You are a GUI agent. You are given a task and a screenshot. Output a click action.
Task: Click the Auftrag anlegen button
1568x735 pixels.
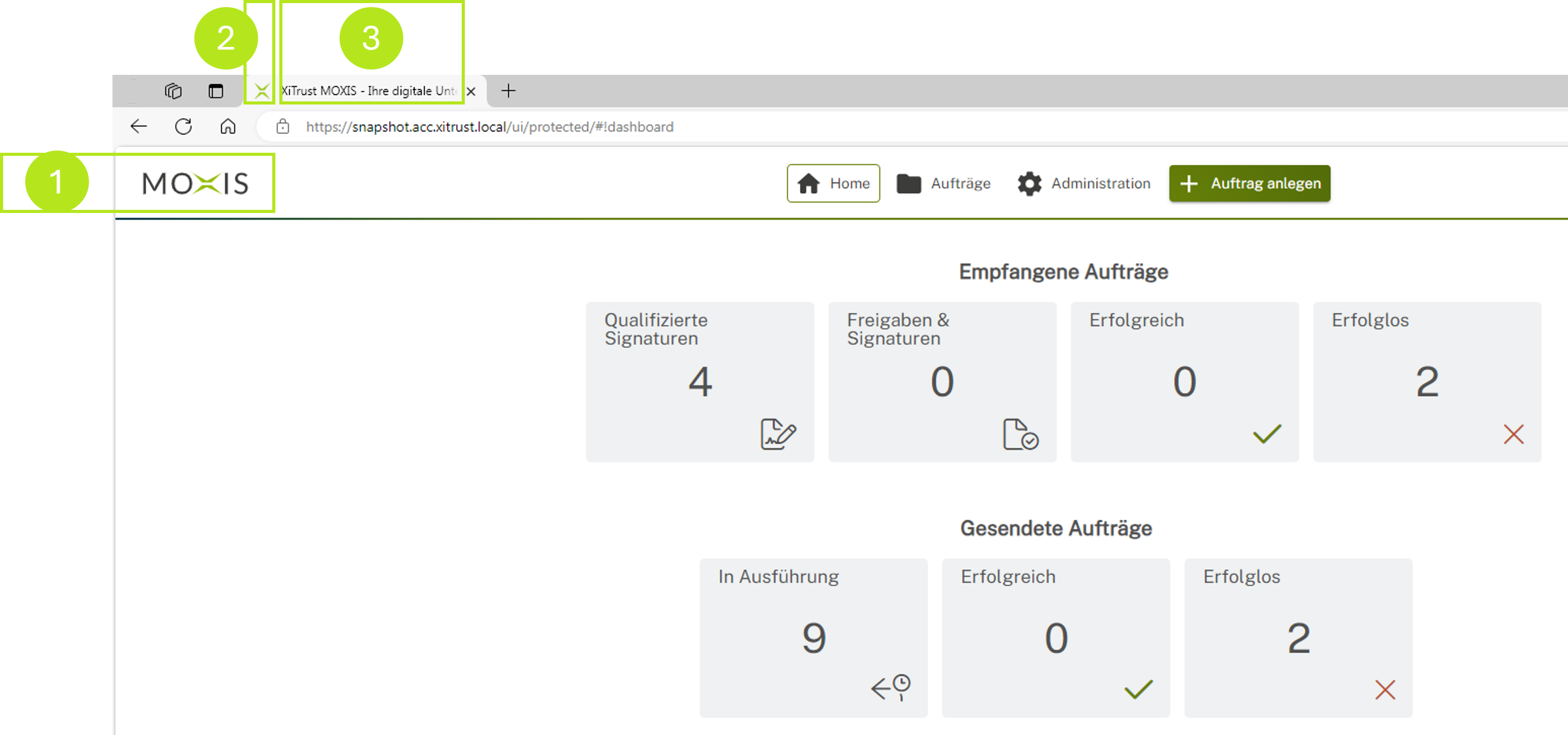1249,183
